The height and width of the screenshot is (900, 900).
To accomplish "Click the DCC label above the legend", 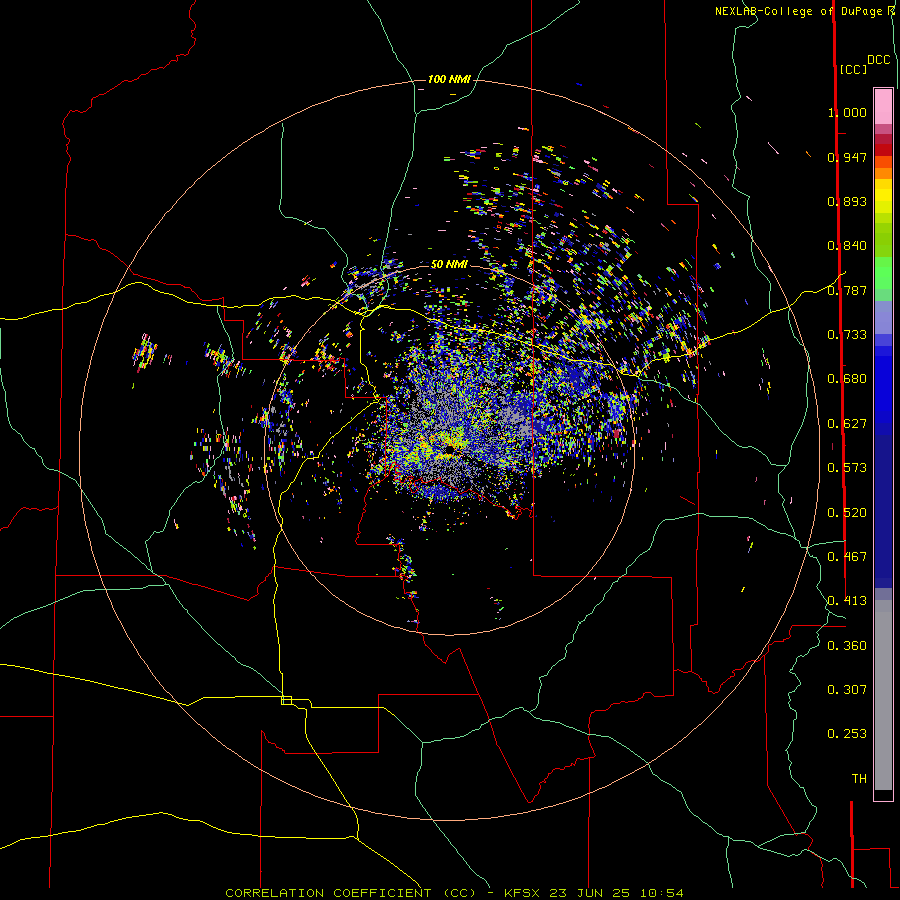I will coord(879,60).
